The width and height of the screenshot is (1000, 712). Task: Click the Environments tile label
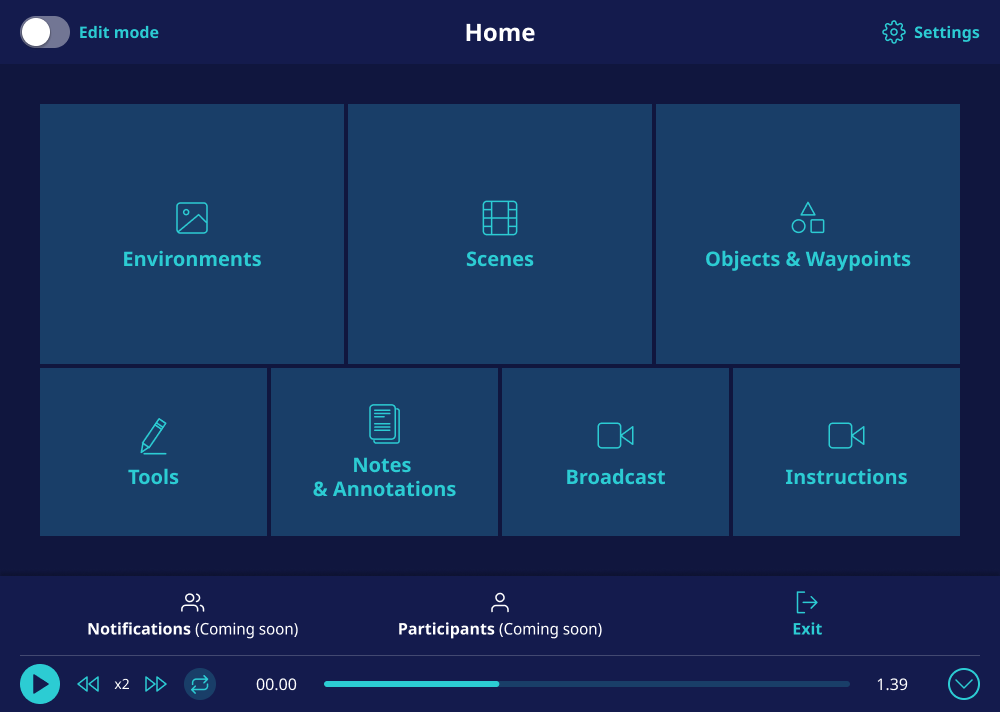(192, 259)
